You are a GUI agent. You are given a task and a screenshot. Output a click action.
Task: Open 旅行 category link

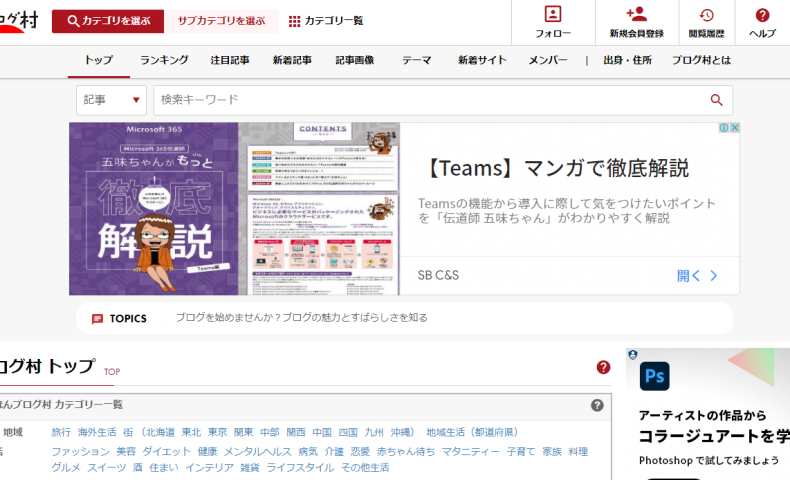point(61,432)
